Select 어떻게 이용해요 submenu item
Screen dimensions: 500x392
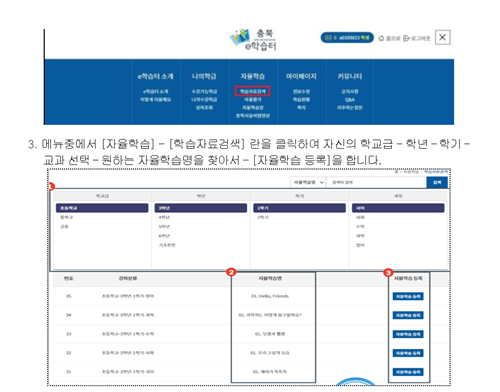coord(155,99)
